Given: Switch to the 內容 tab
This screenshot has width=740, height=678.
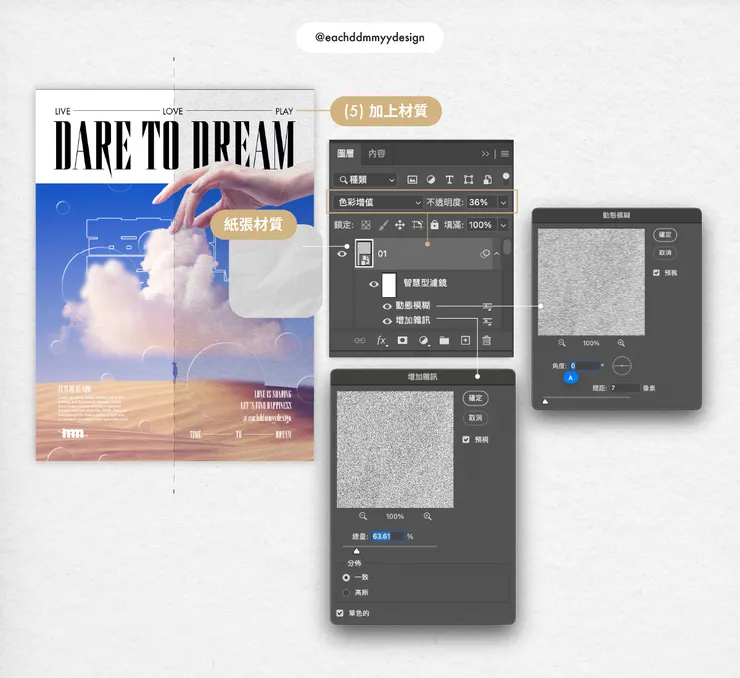Looking at the screenshot, I should (x=377, y=153).
